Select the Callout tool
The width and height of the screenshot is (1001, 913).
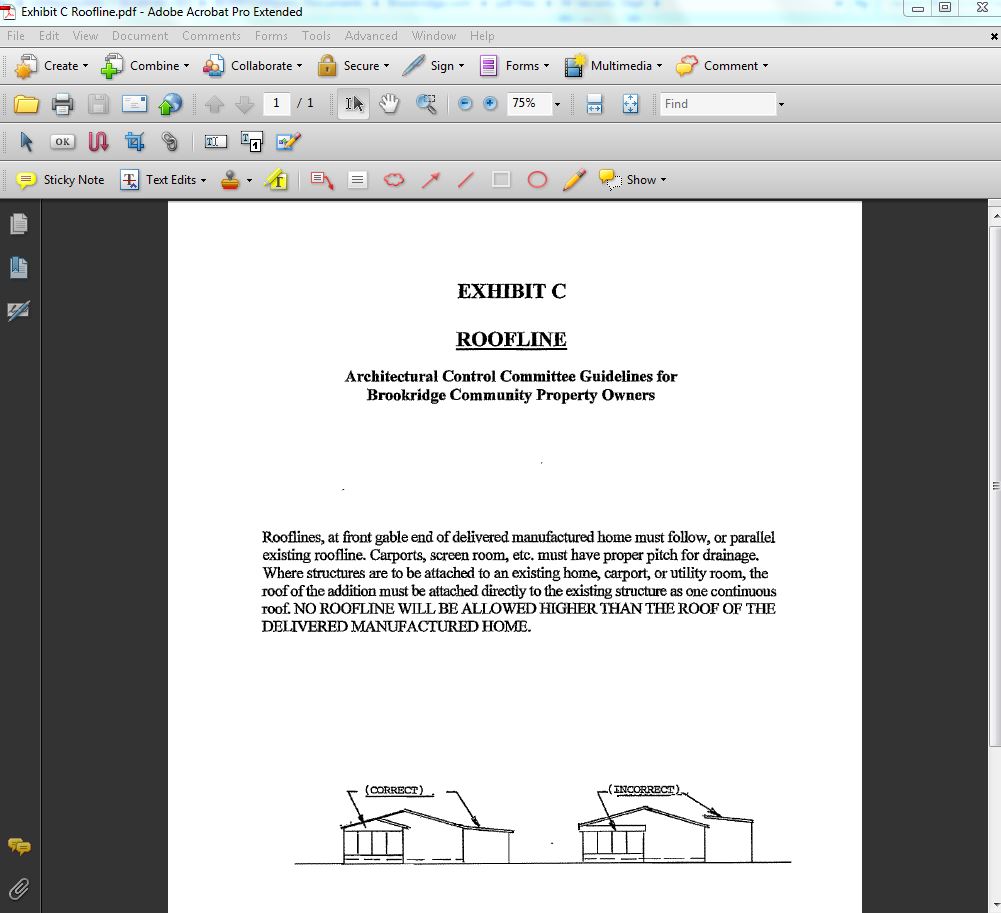pyautogui.click(x=322, y=181)
